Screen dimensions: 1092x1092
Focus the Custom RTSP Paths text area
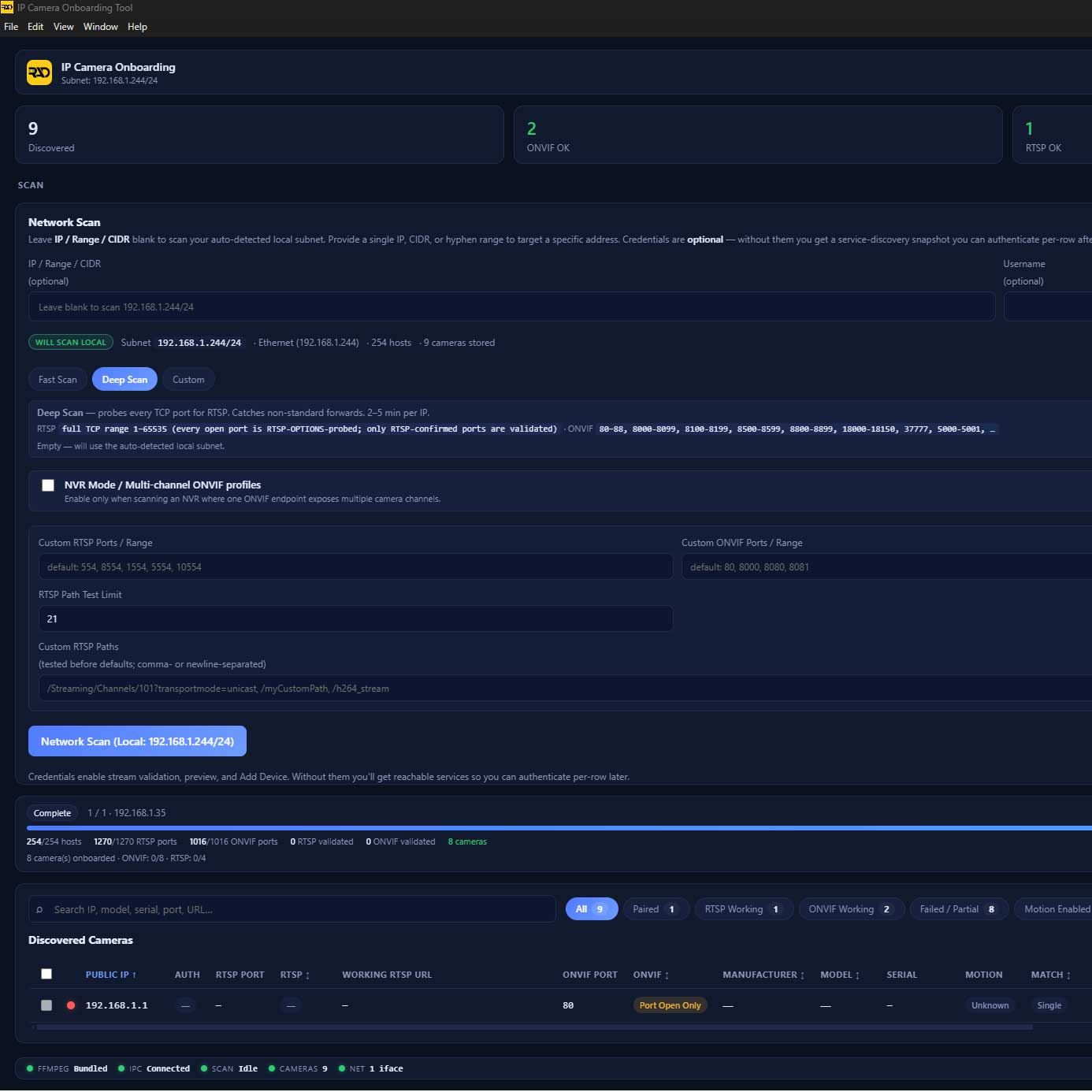565,689
